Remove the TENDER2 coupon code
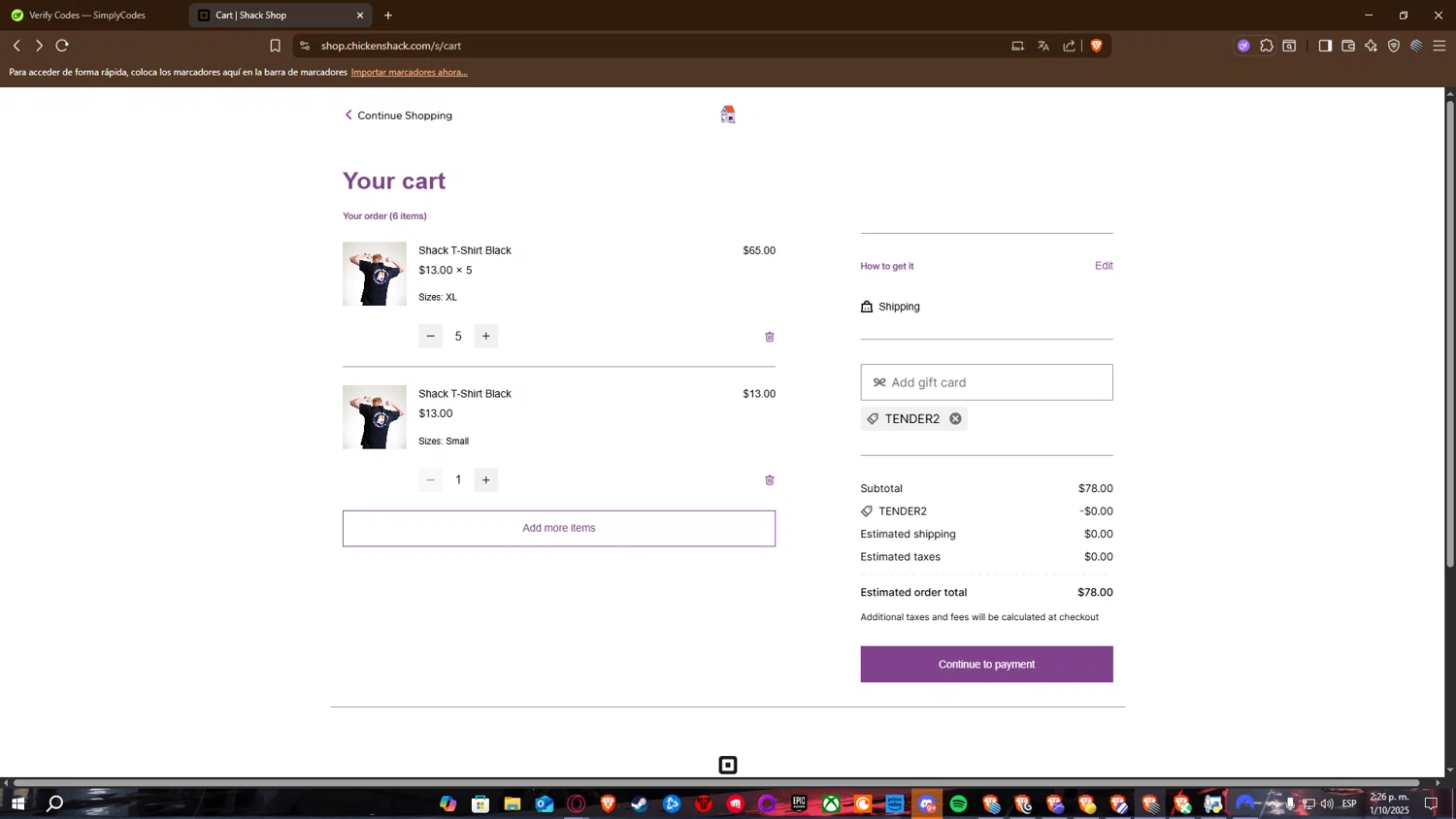 (x=955, y=419)
